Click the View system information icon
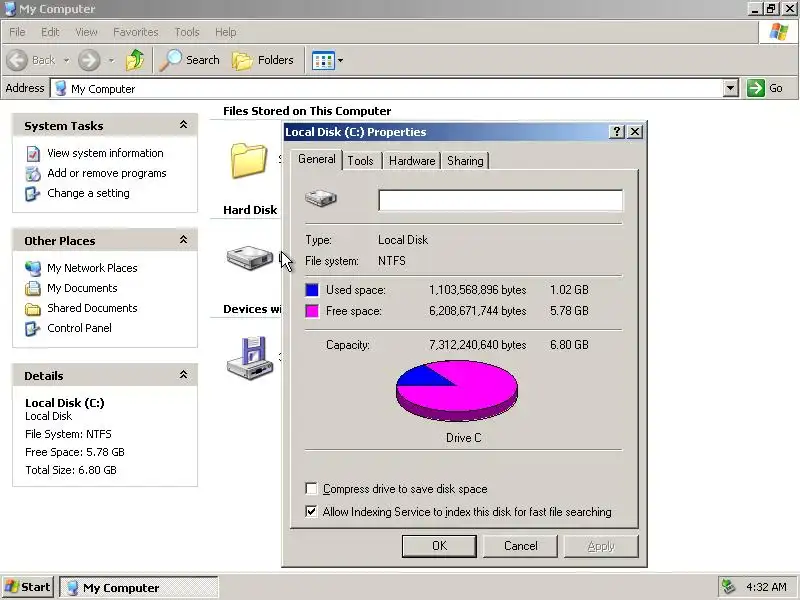Image resolution: width=800 pixels, height=600 pixels. coord(33,154)
